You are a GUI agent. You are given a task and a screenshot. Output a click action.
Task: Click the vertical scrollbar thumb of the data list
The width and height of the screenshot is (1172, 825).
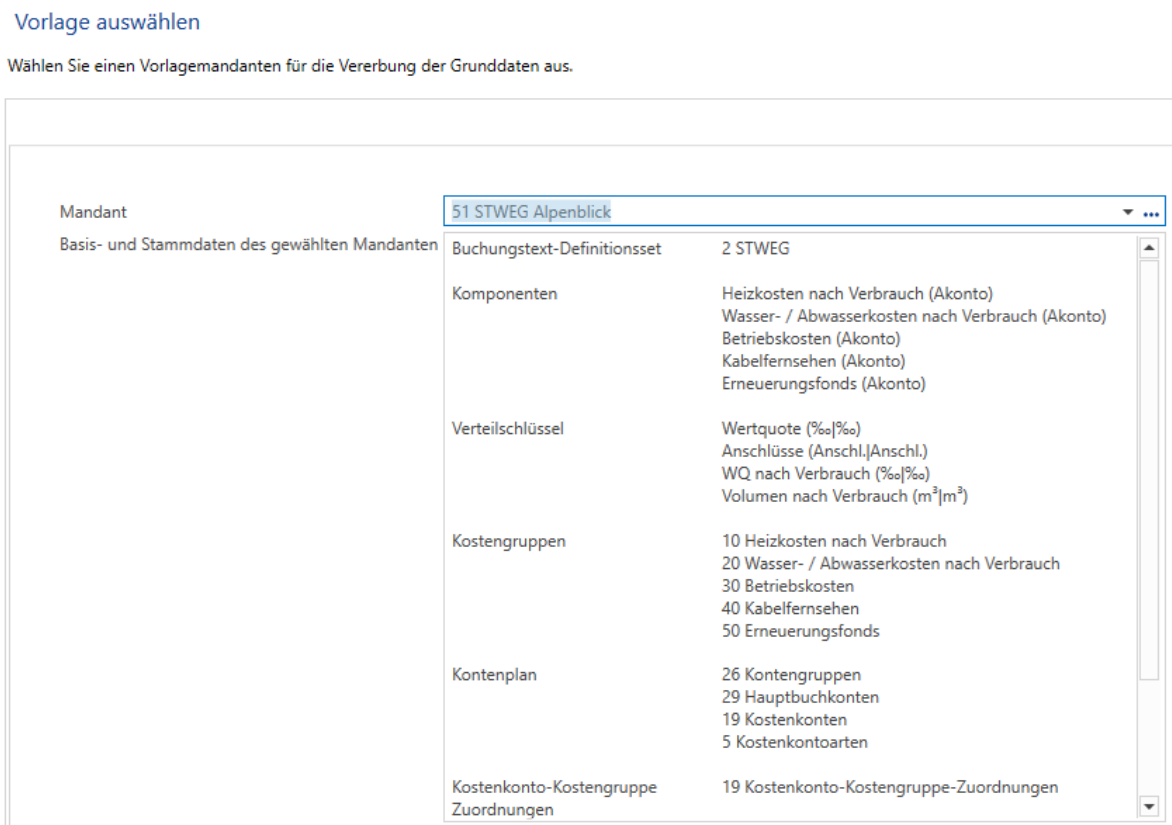[x=1149, y=469]
